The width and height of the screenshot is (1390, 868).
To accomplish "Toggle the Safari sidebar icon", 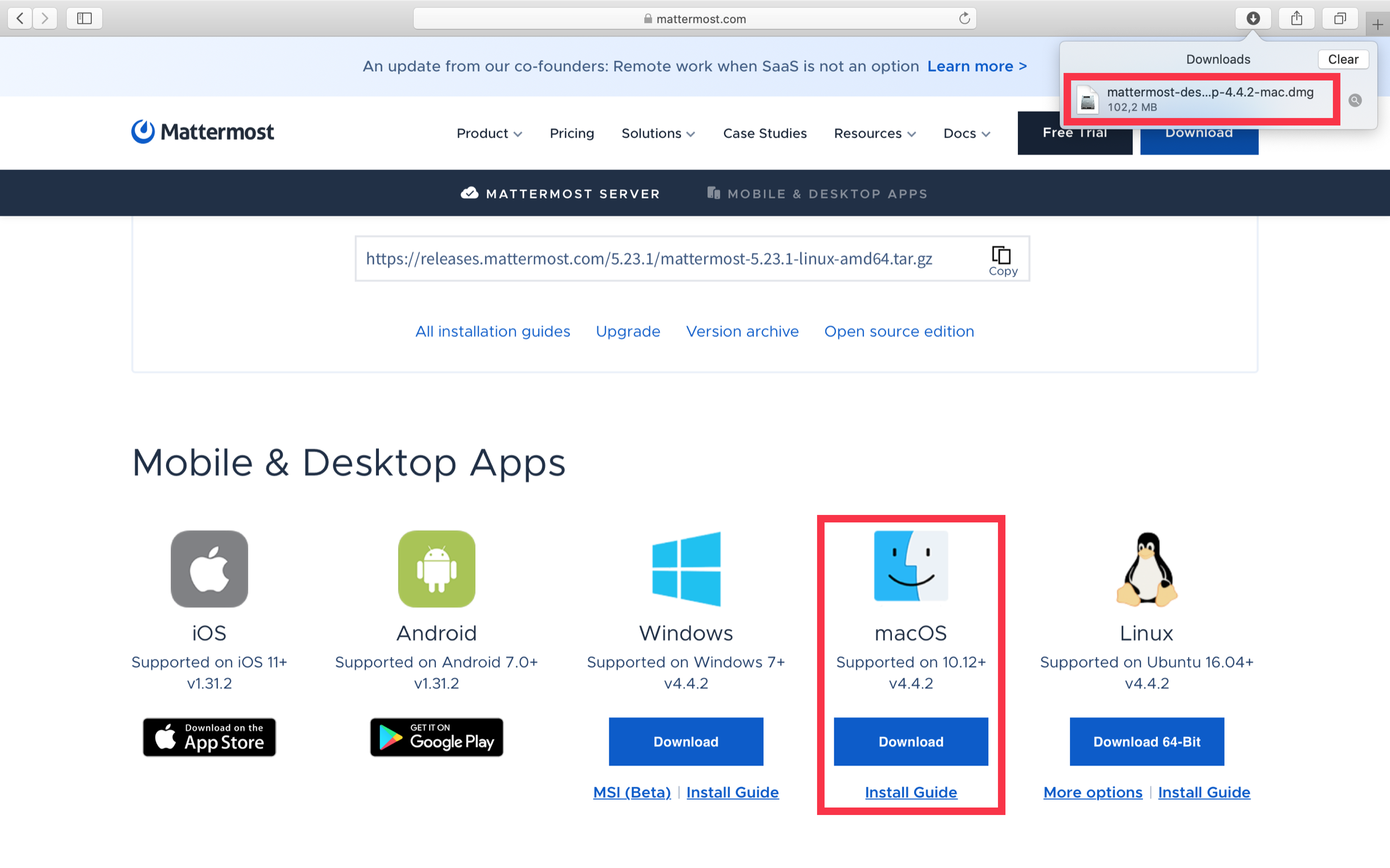I will tap(84, 18).
